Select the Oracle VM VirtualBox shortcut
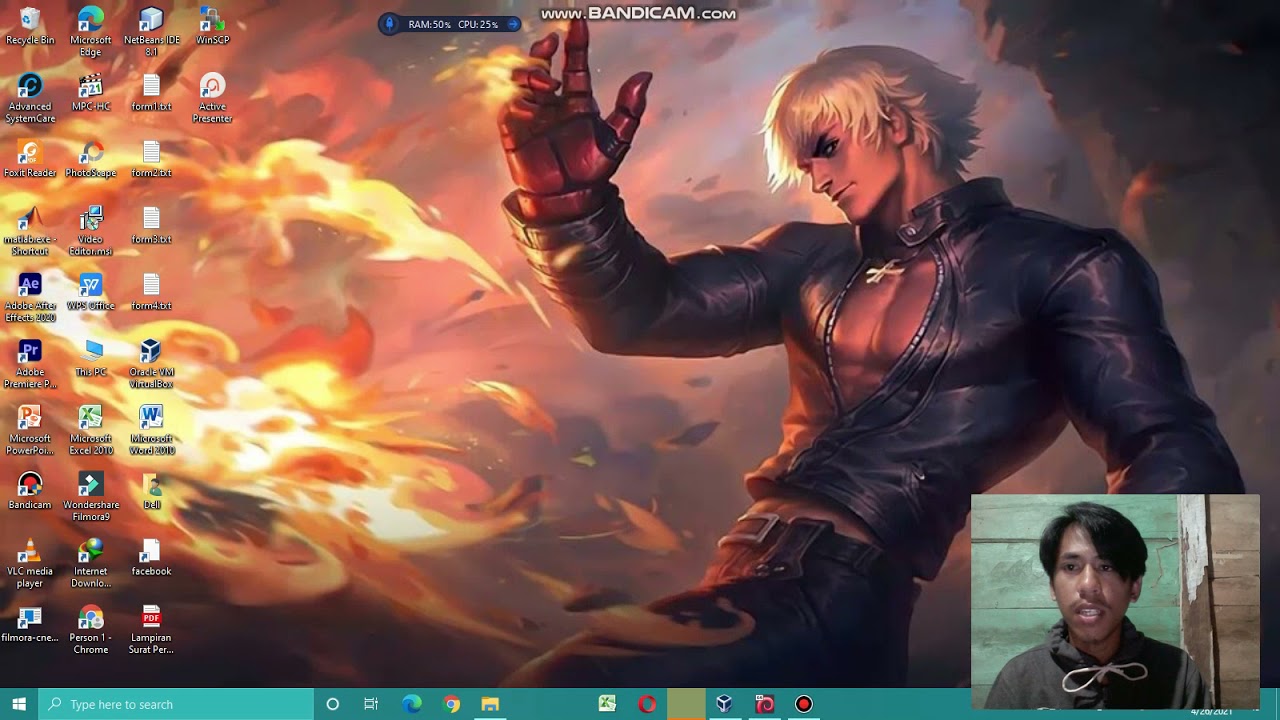The width and height of the screenshot is (1280, 720). click(151, 364)
